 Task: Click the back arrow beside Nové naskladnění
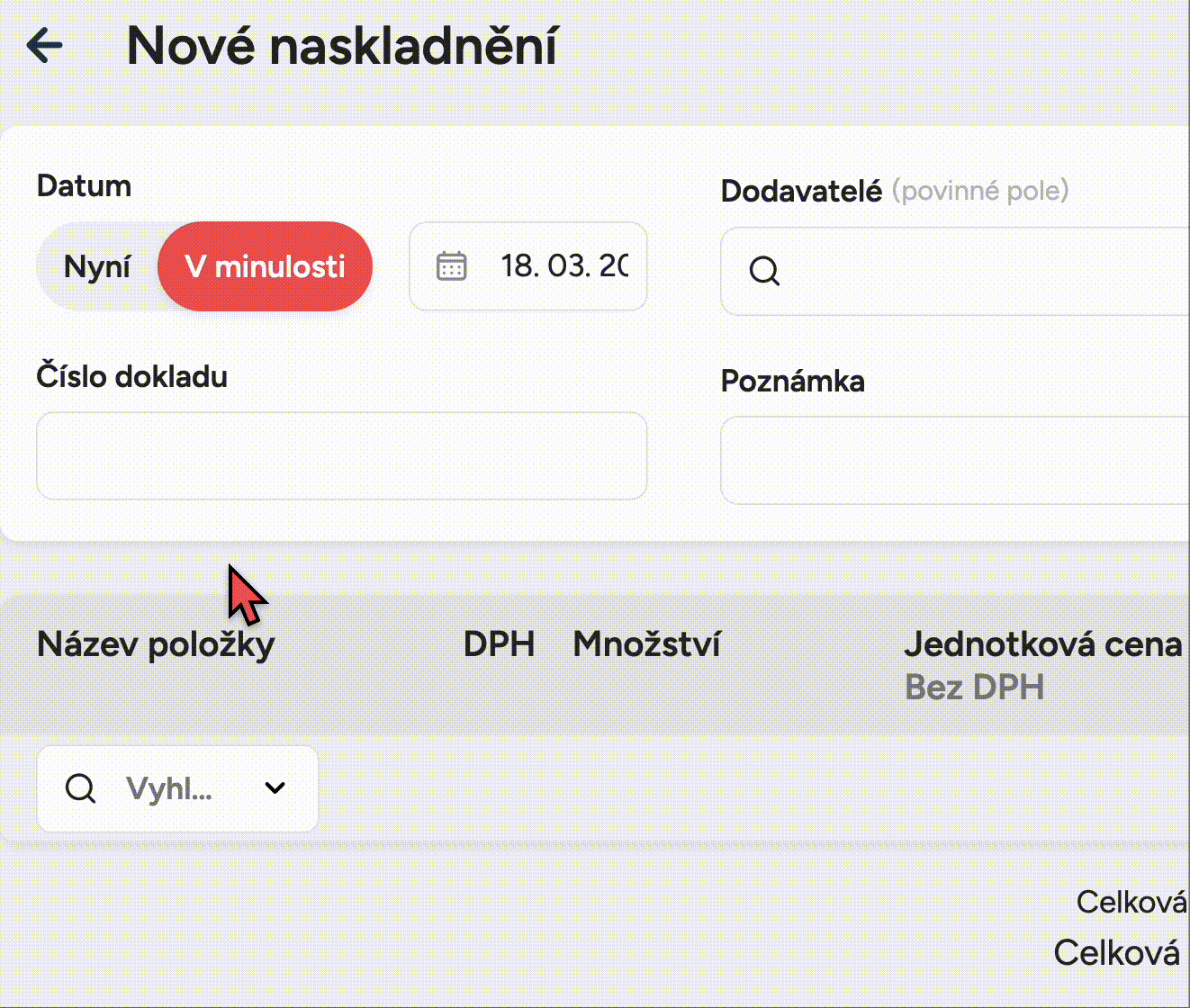[45, 44]
